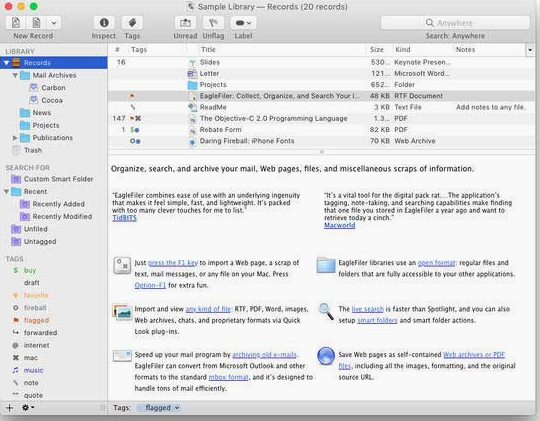Open the TidBITS link
This screenshot has height=421, width=540.
(124, 218)
